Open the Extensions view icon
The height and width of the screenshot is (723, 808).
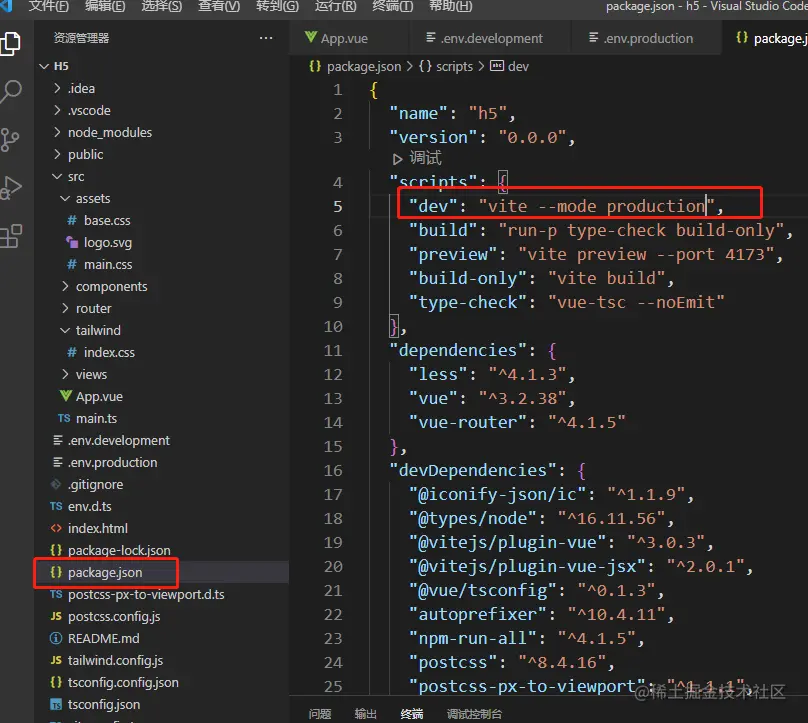point(11,236)
